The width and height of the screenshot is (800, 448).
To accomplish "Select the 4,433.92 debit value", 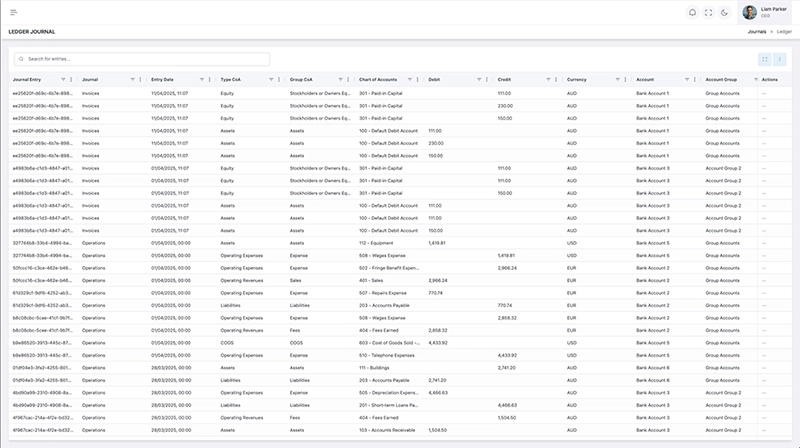I will tap(438, 343).
